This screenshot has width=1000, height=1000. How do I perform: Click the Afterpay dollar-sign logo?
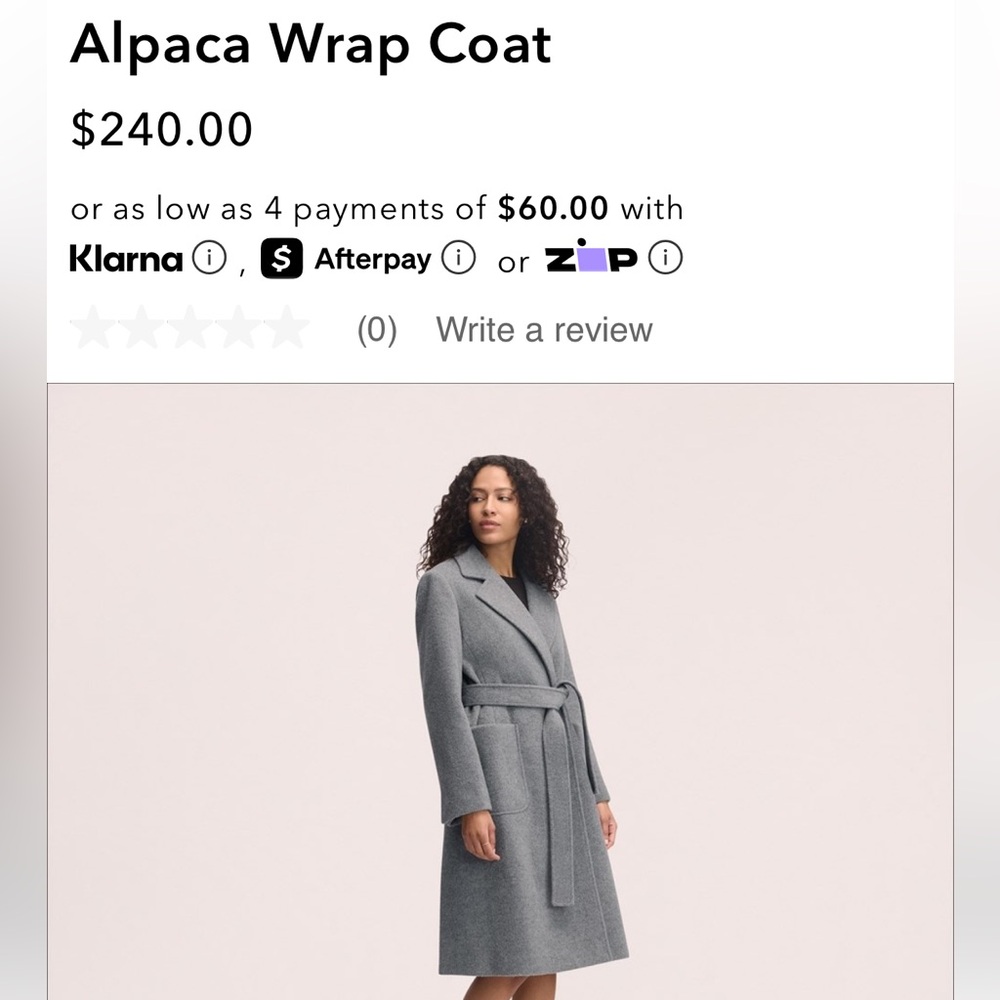280,258
